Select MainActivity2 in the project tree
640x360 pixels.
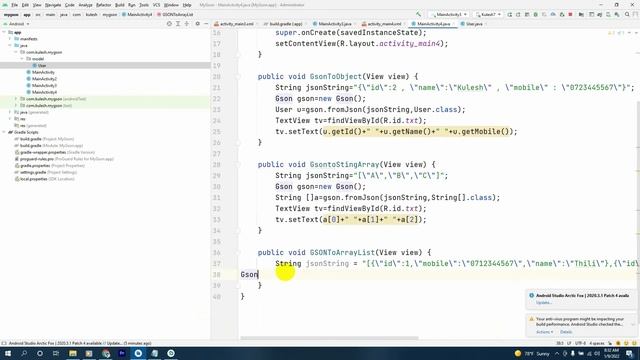point(44,79)
